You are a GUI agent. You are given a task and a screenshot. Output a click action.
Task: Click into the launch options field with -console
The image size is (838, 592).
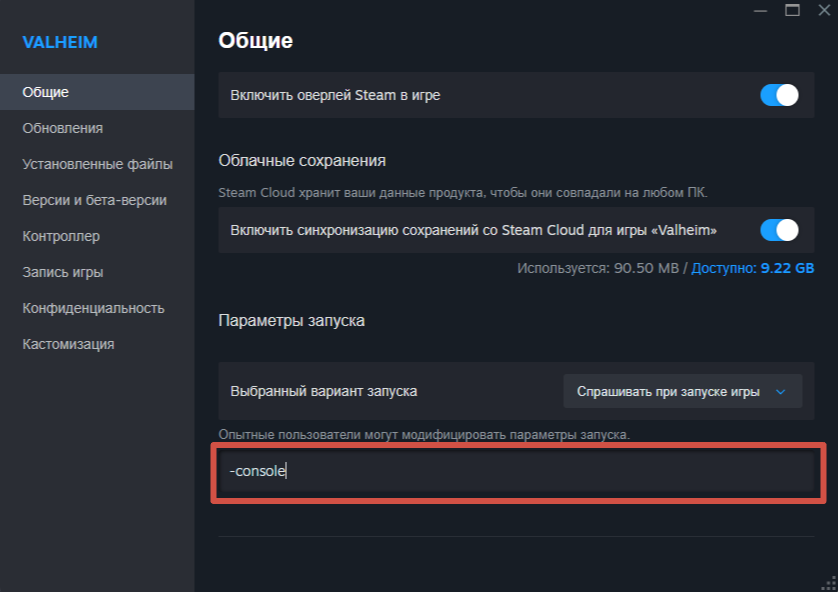point(516,471)
